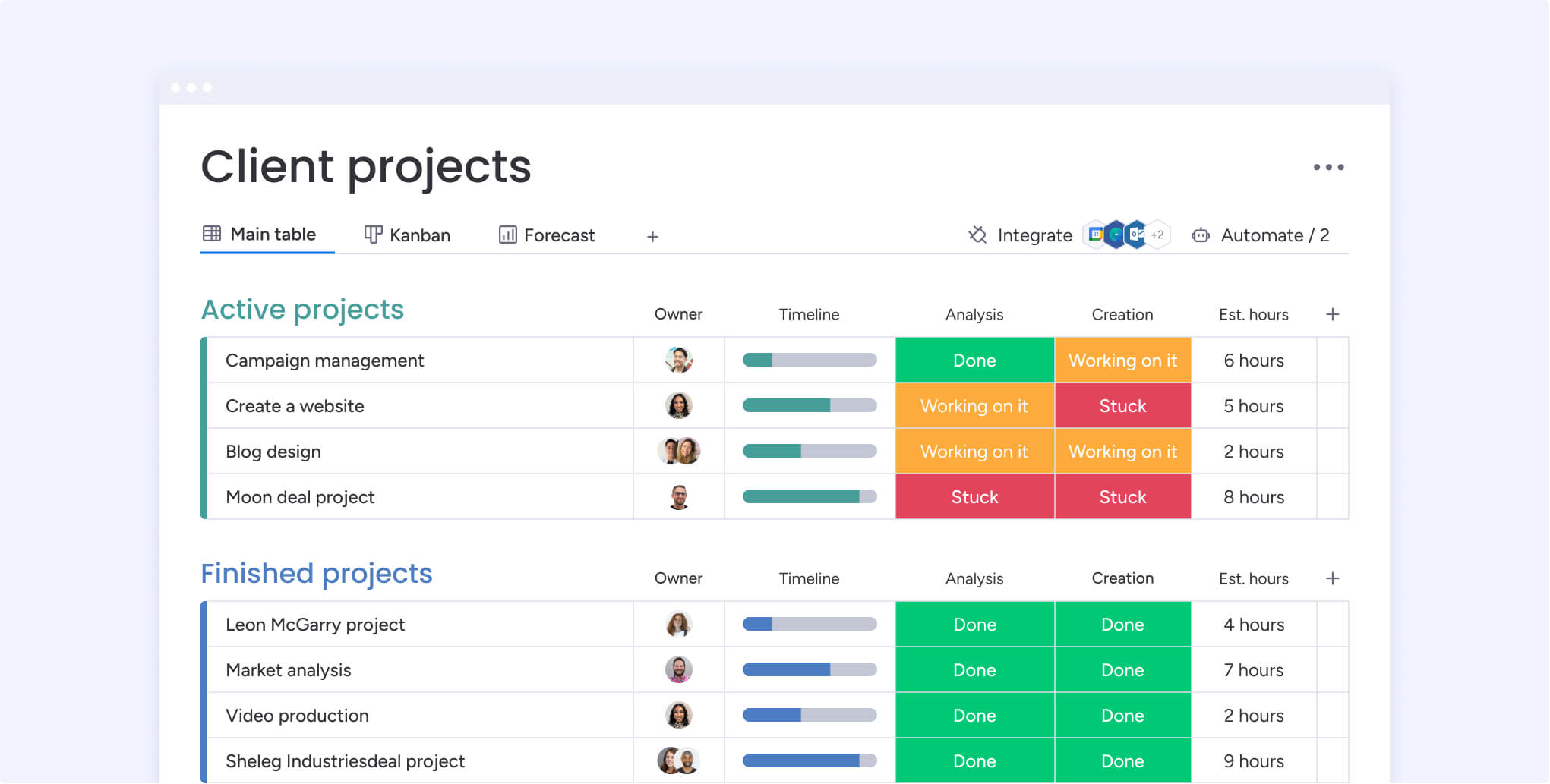1550x784 pixels.
Task: Add a column to Active projects
Action: pos(1332,313)
